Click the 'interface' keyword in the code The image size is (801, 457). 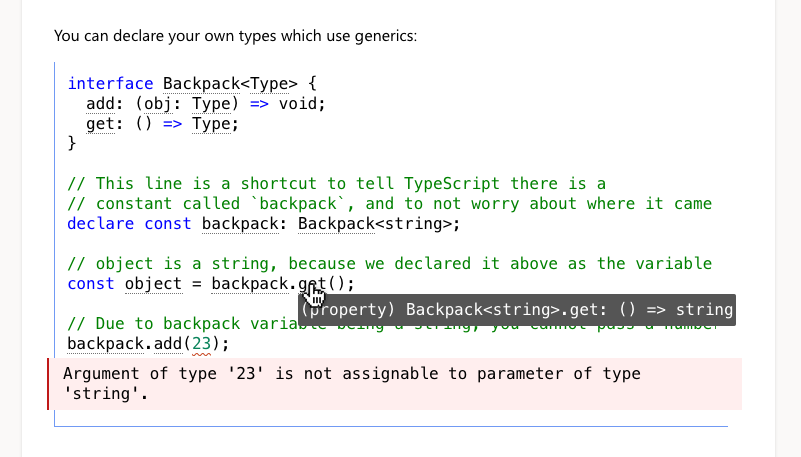[x=110, y=83]
